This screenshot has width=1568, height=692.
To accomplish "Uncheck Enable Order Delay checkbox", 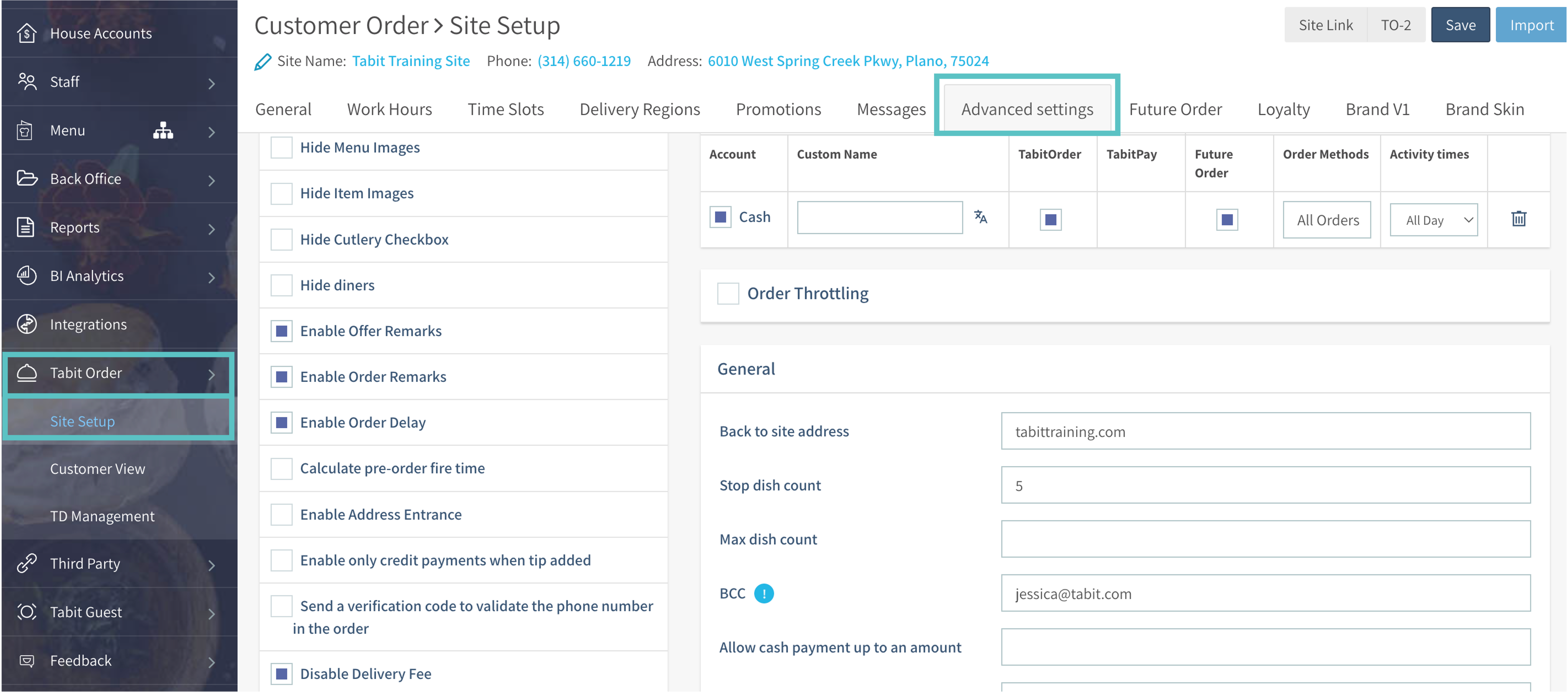I will (x=281, y=422).
